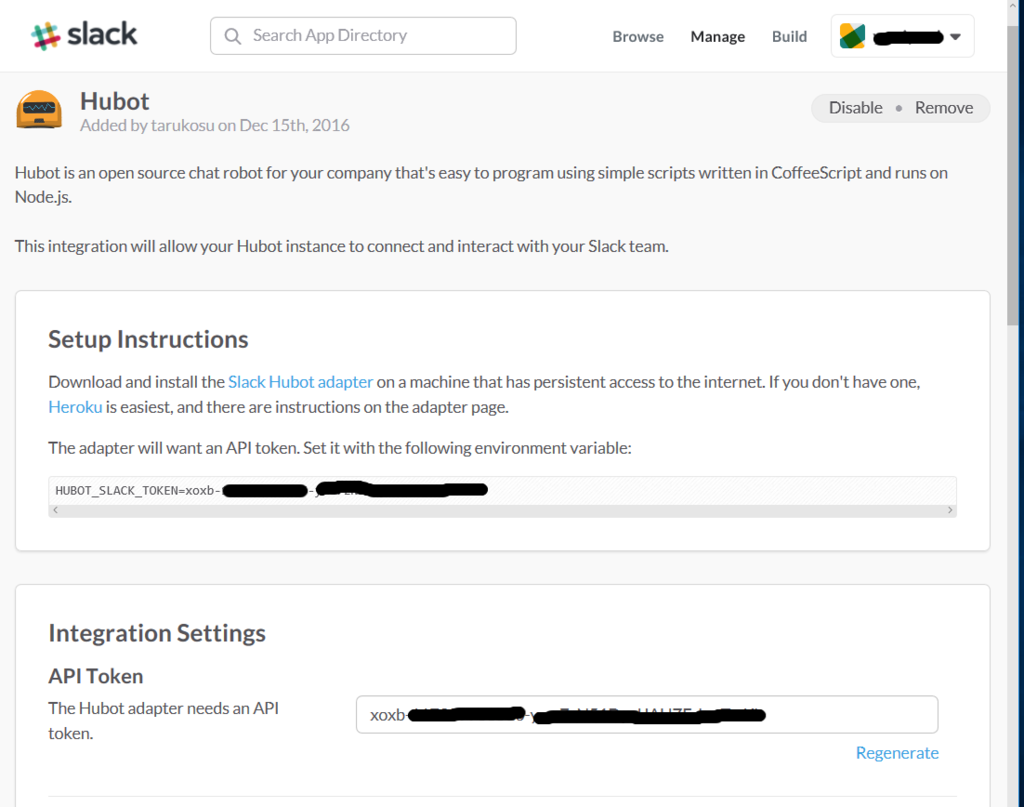Click the right arrow of token scrollbar
Image resolution: width=1024 pixels, height=807 pixels.
pos(950,510)
